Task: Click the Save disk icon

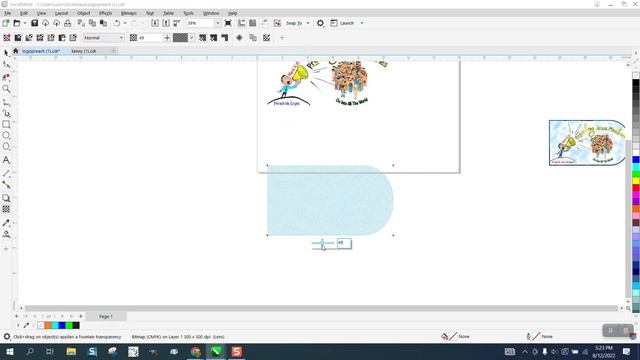Action: [34, 23]
